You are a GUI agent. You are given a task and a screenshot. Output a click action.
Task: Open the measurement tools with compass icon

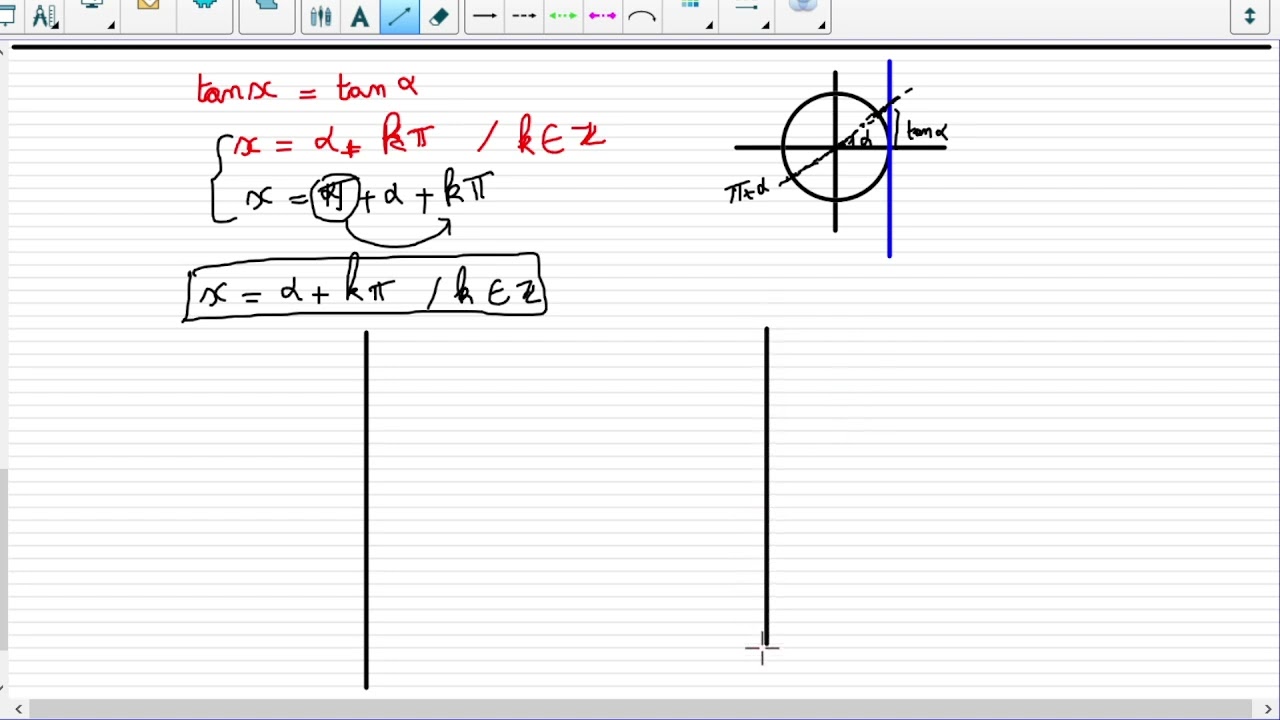coord(46,16)
